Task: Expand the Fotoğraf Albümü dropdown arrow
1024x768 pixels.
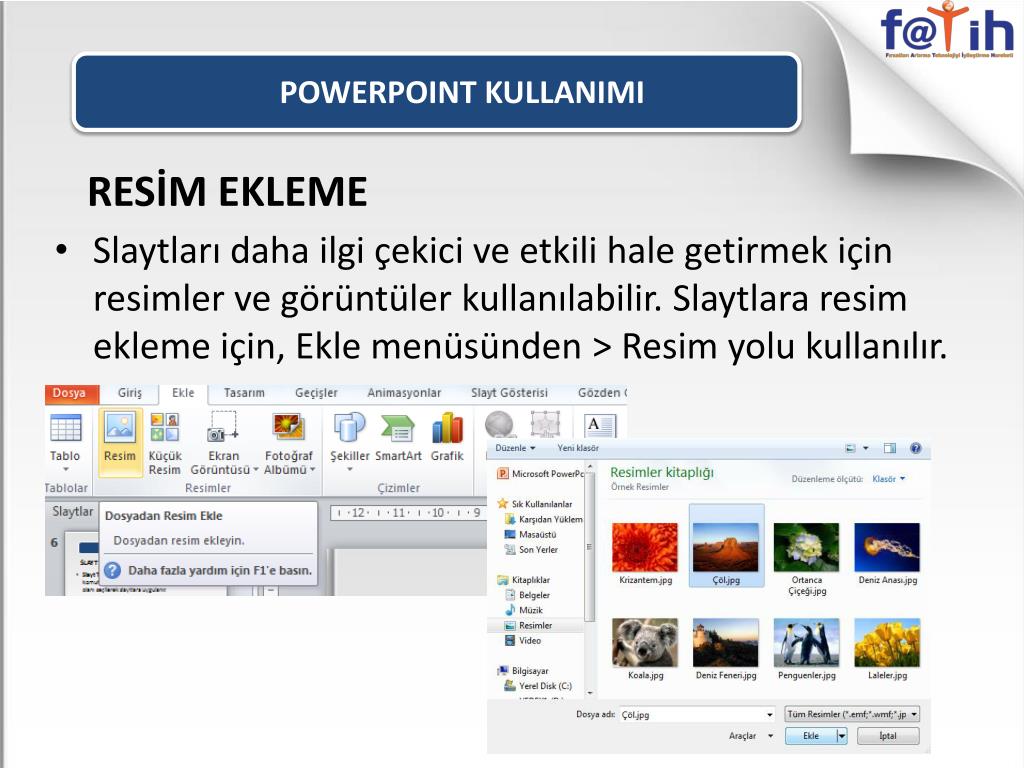Action: 313,470
